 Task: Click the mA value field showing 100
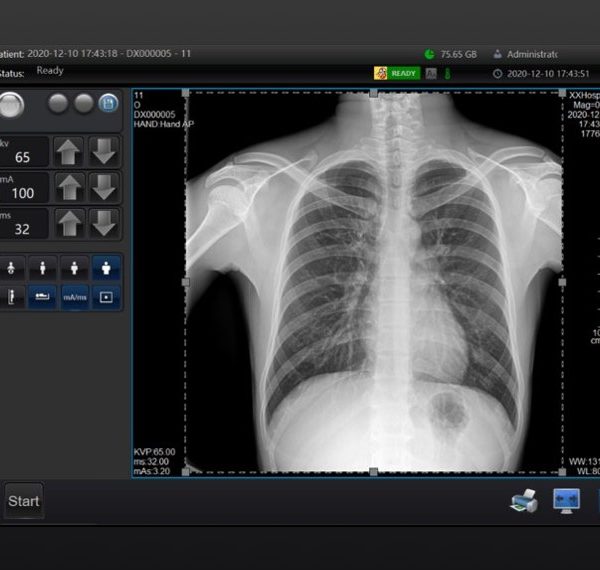(23, 192)
